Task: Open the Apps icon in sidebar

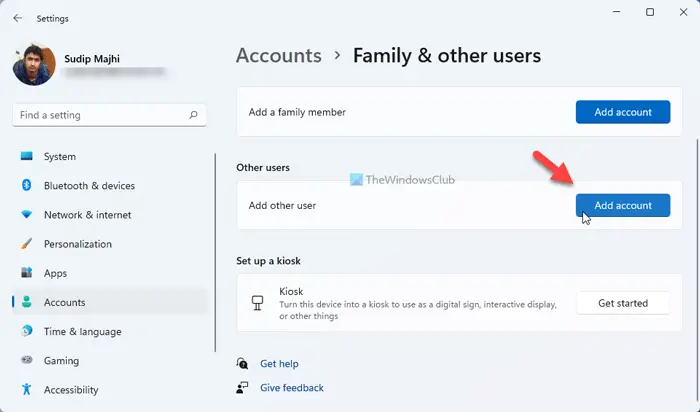Action: coord(26,273)
